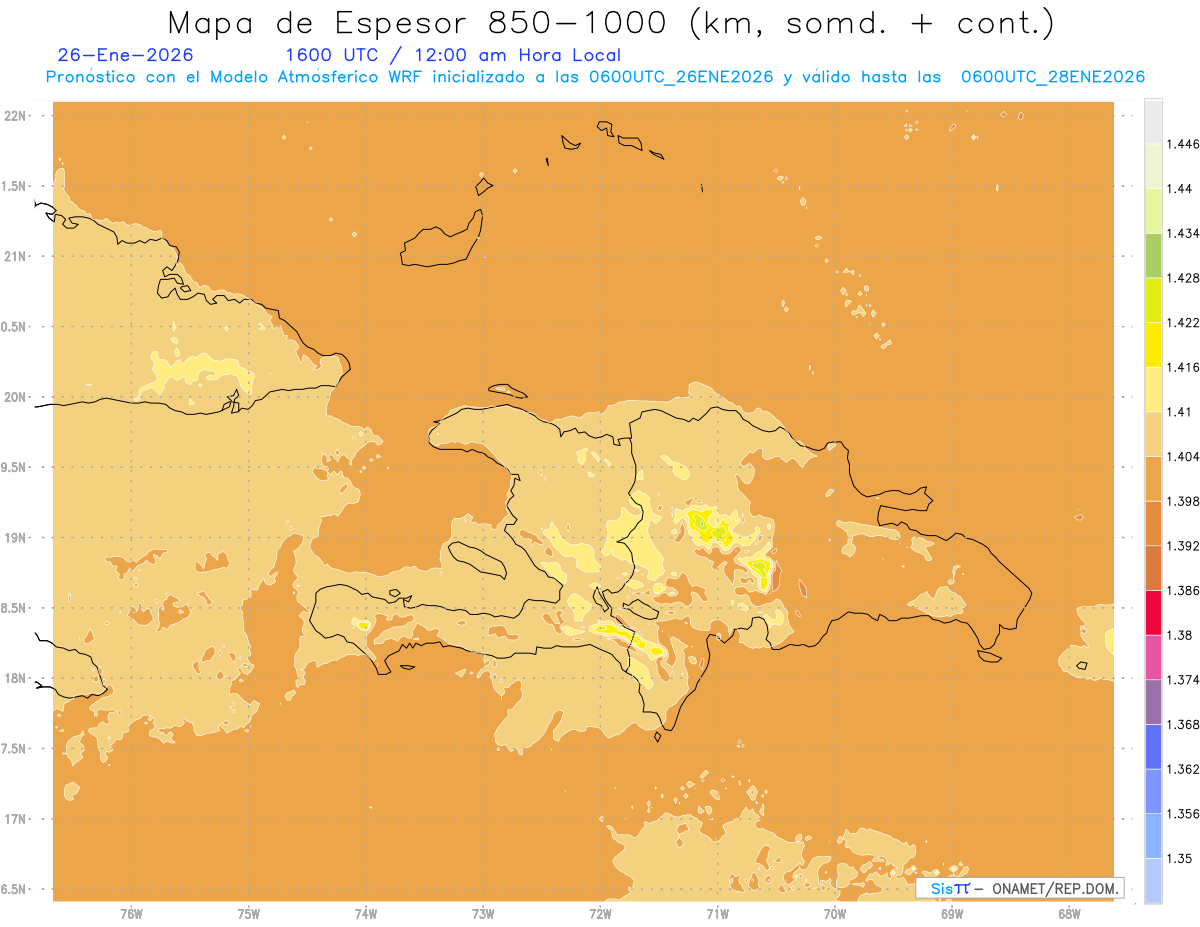Select the pale tan swatch between 1.404 and 1.41

pyautogui.click(x=1153, y=434)
